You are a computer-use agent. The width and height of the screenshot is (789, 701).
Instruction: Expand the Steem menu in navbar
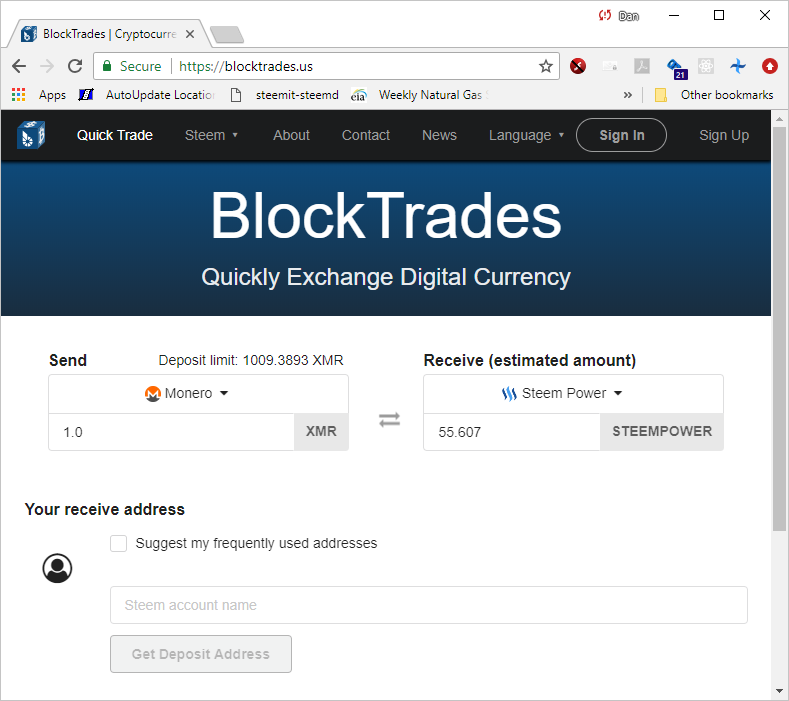tap(211, 135)
